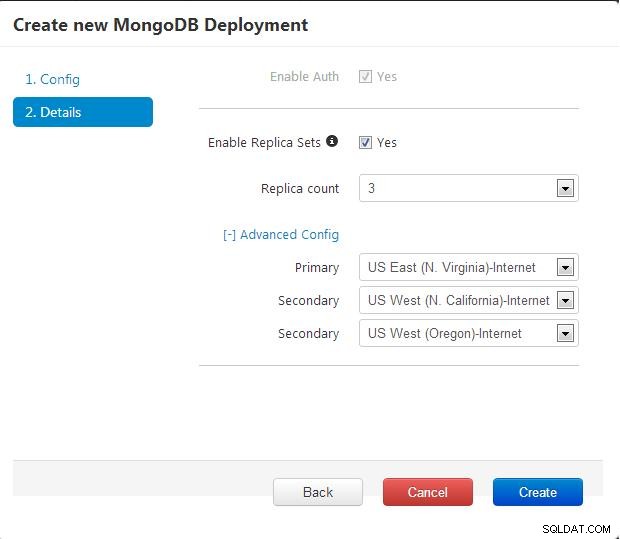Click the Yes label next to Enable Auth
The height and width of the screenshot is (539, 620).
coord(386,76)
